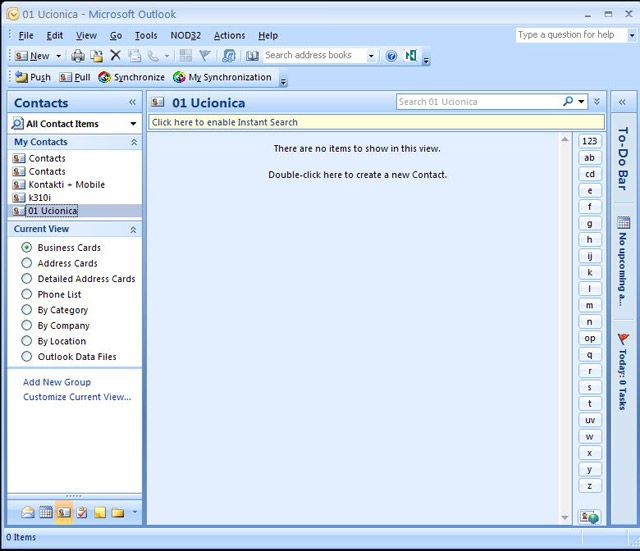This screenshot has width=640, height=551.
Task: Jump to op index button
Action: 589,338
